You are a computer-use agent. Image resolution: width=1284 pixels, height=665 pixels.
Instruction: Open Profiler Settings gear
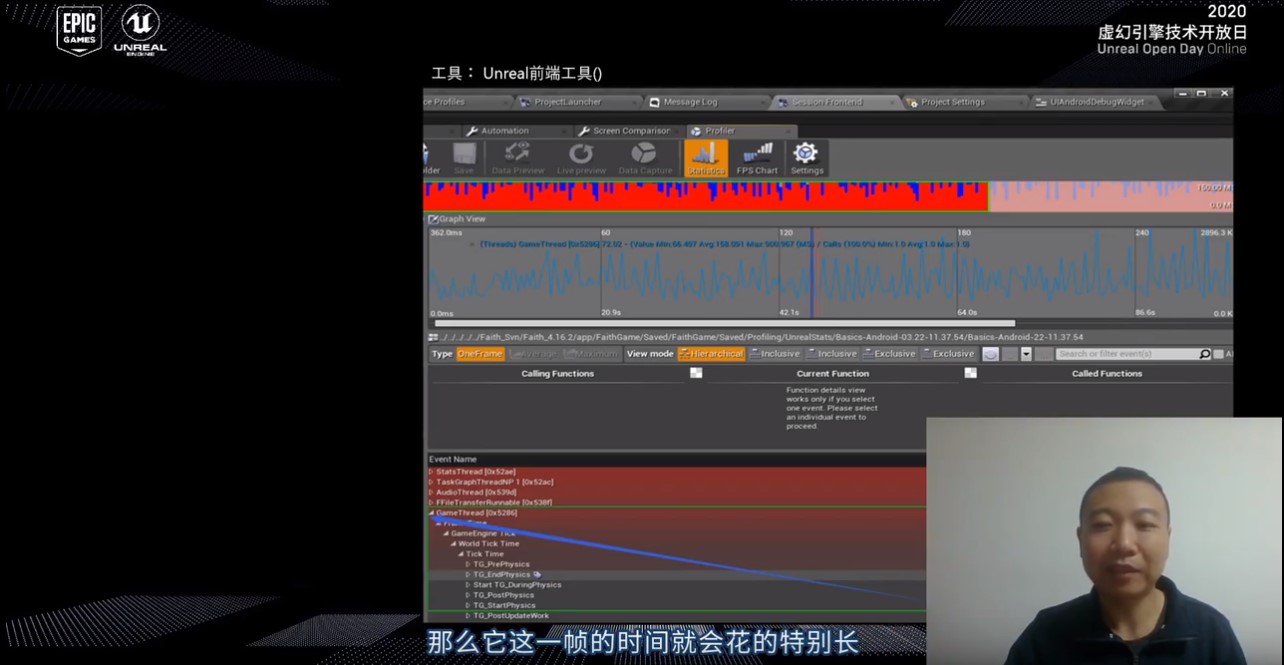(x=806, y=158)
